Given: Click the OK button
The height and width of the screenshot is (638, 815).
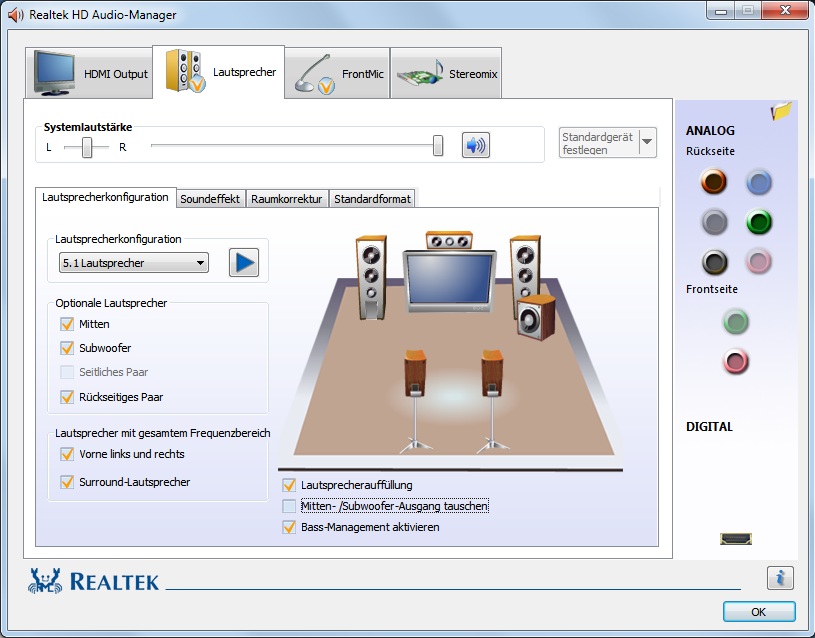Looking at the screenshot, I should [x=759, y=611].
